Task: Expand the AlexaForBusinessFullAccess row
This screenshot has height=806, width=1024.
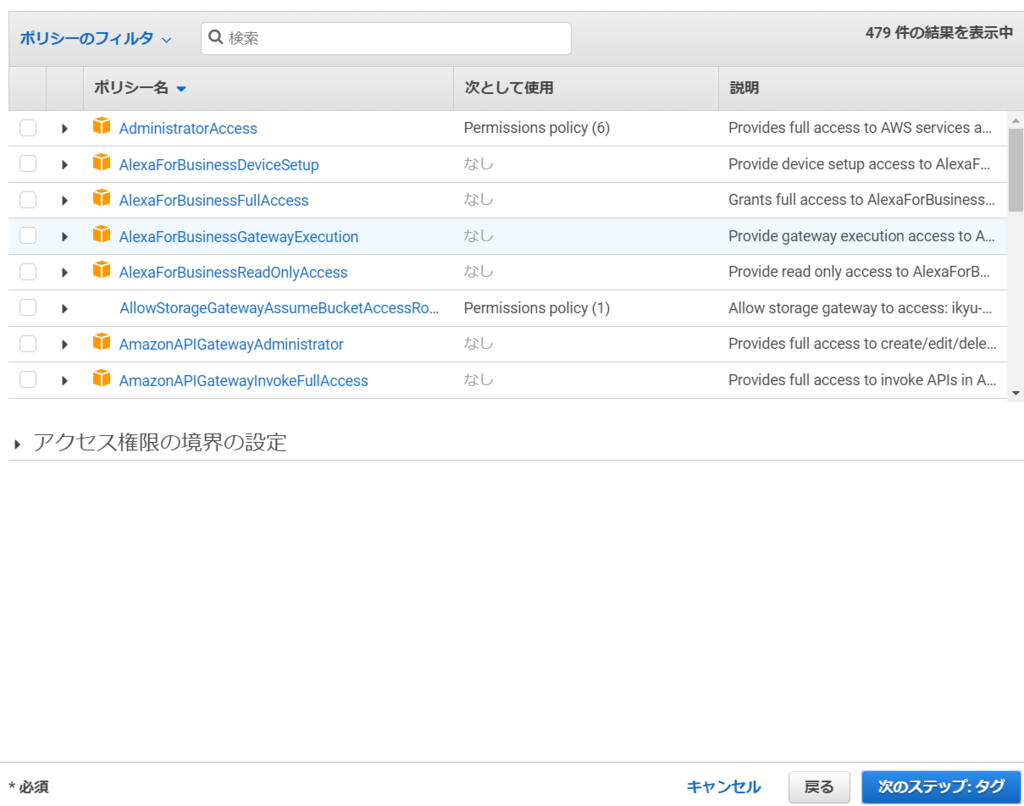Action: point(65,201)
